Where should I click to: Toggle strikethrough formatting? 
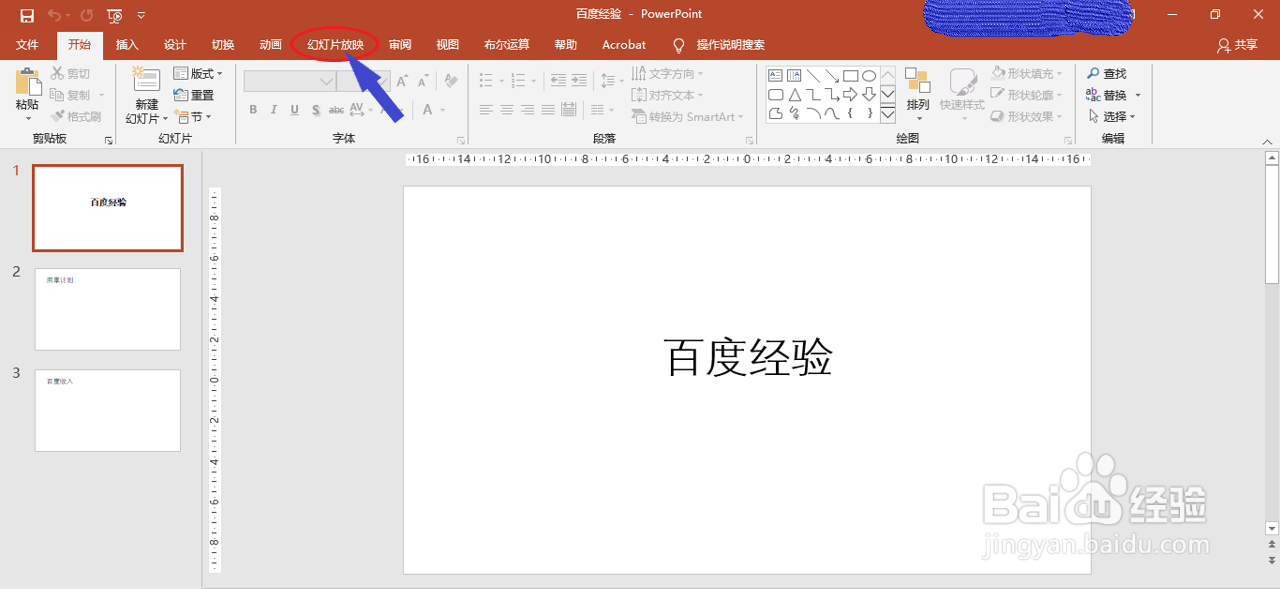point(337,110)
